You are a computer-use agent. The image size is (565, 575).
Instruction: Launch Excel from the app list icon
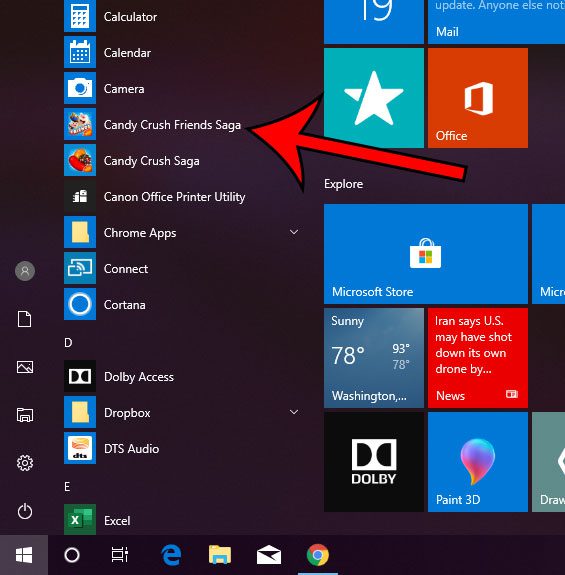coord(80,520)
